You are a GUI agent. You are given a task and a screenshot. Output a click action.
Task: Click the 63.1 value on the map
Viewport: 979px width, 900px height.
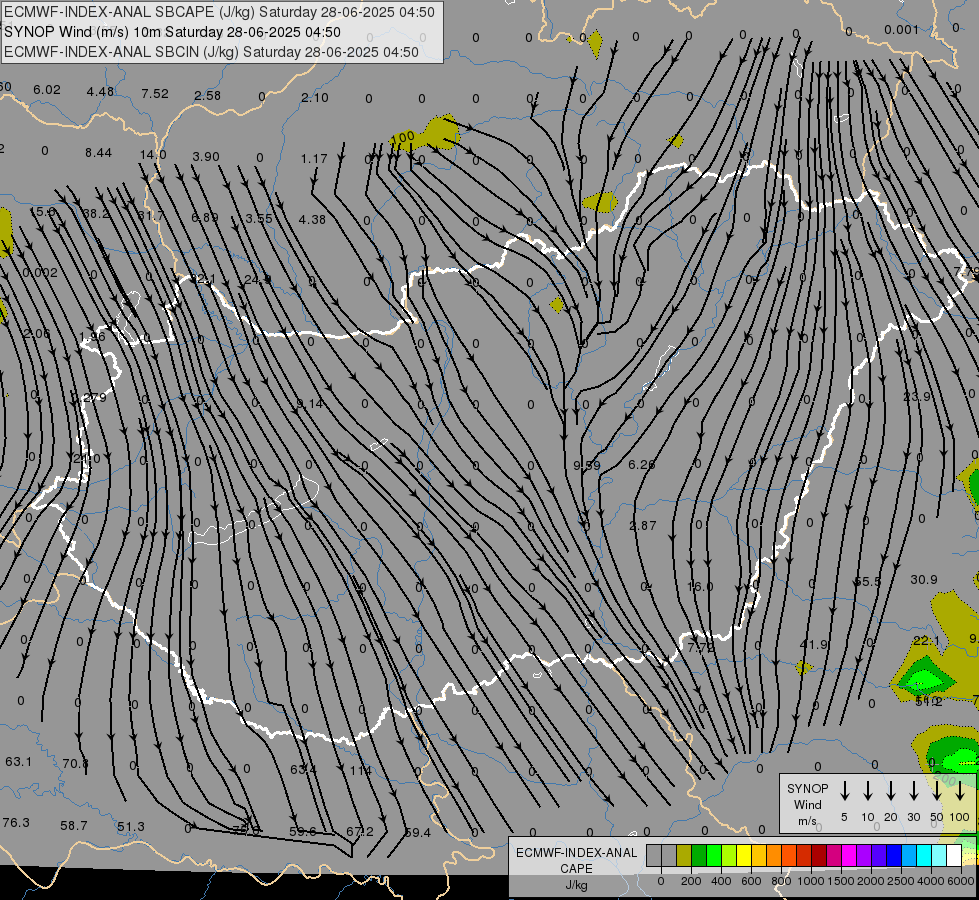[x=18, y=762]
